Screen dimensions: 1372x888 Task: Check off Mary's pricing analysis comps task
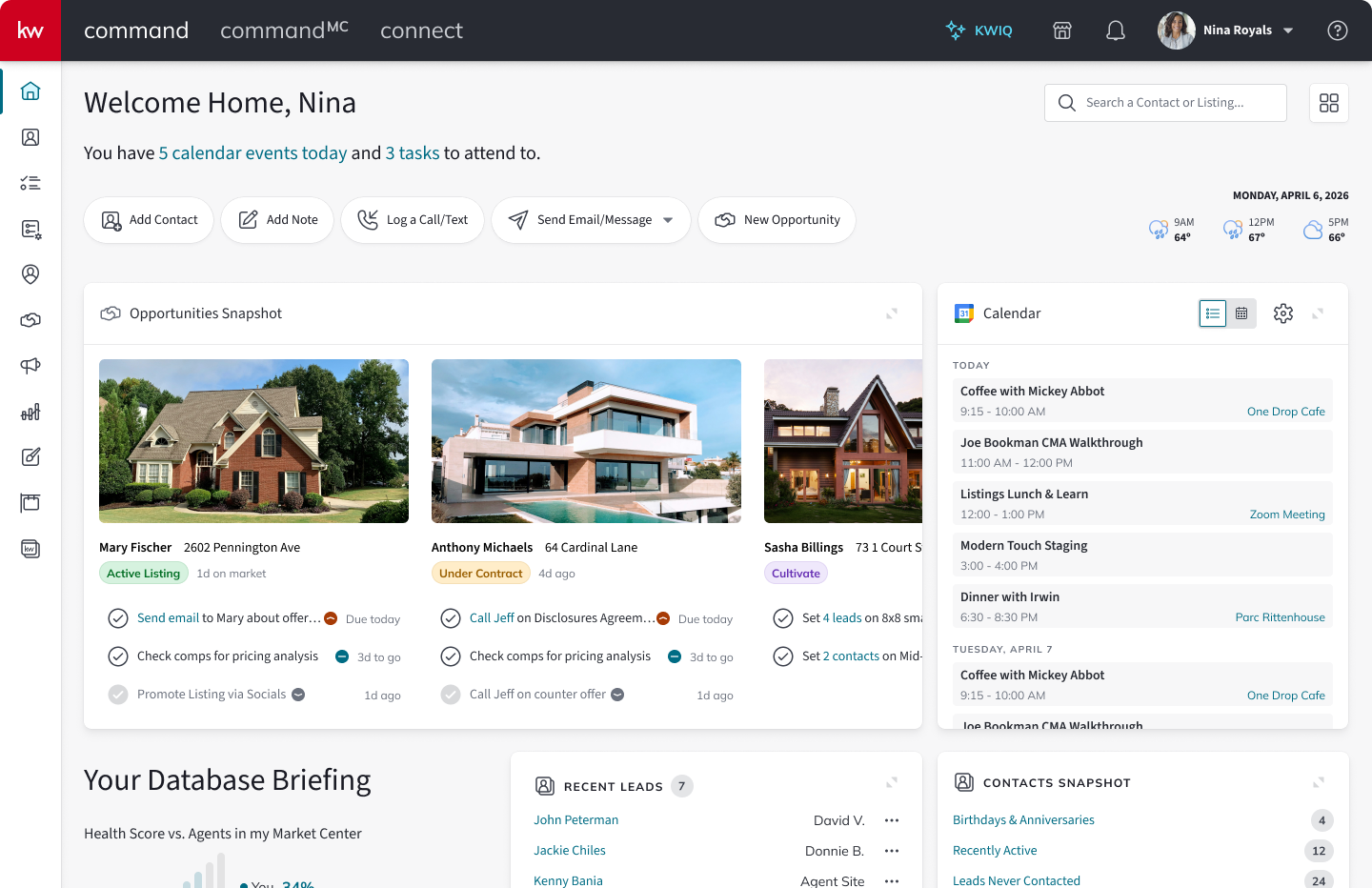tap(118, 656)
